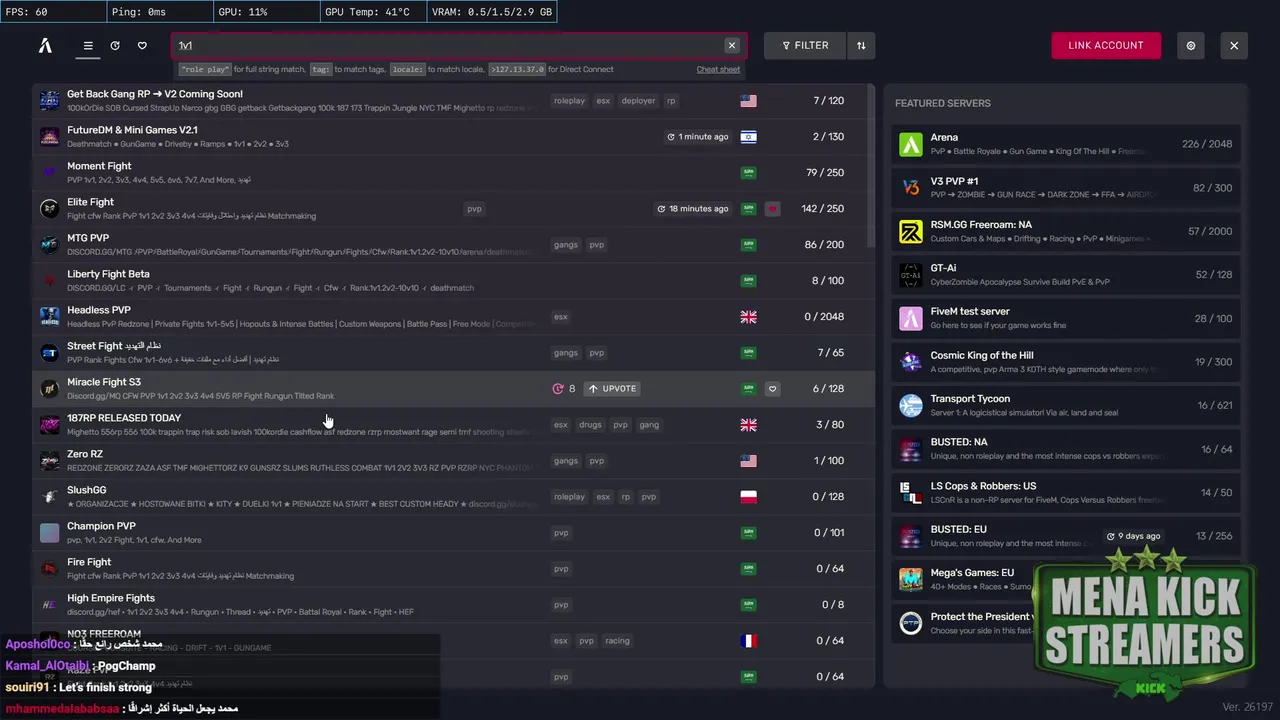Click the Elite Fight server icon
The height and width of the screenshot is (720, 1280).
pyautogui.click(x=49, y=209)
